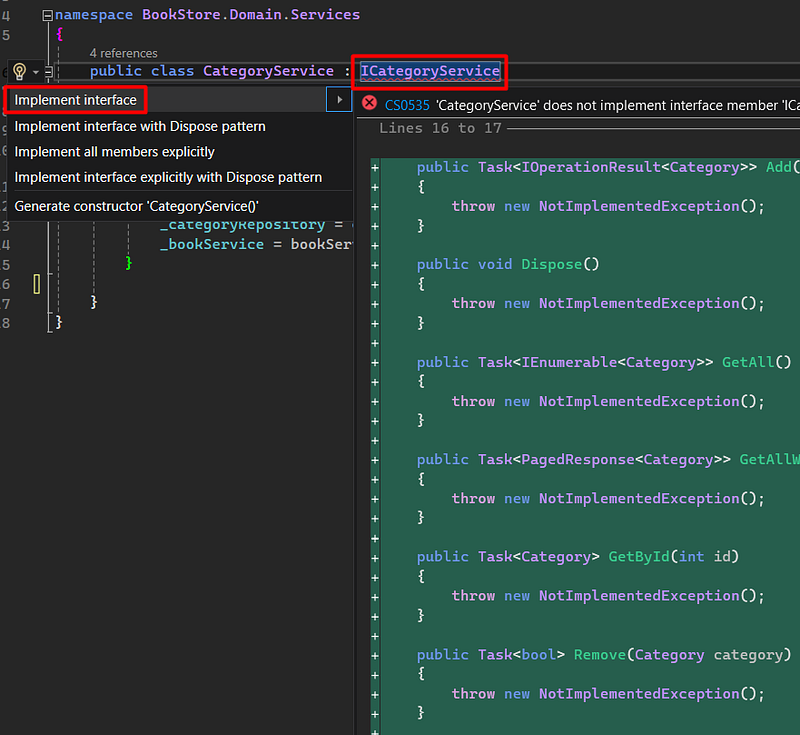Click the error message 'CategoryService' does not implement
Image resolution: width=800 pixels, height=735 pixels.
tap(617, 105)
